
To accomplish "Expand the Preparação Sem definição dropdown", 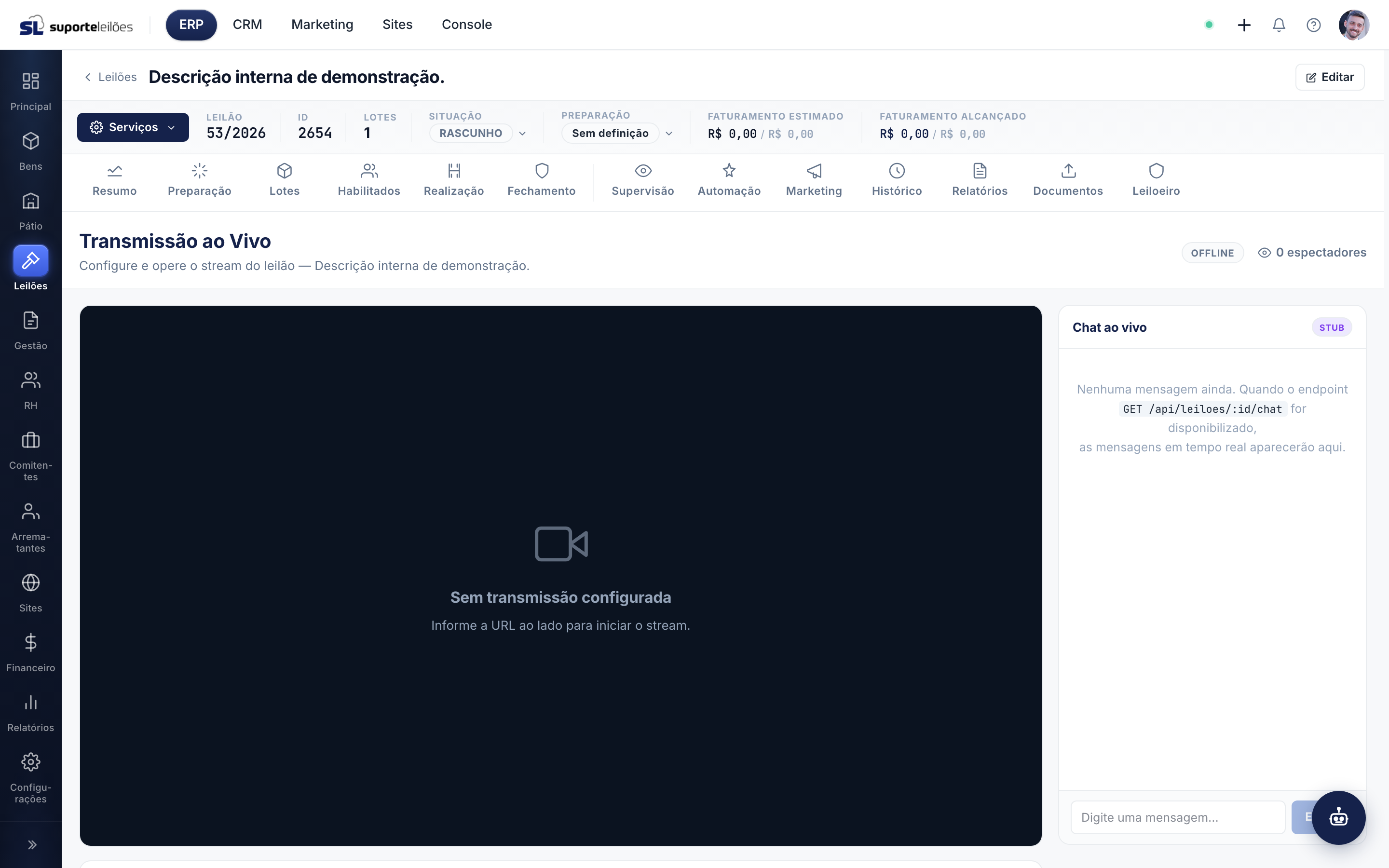I will (x=618, y=133).
